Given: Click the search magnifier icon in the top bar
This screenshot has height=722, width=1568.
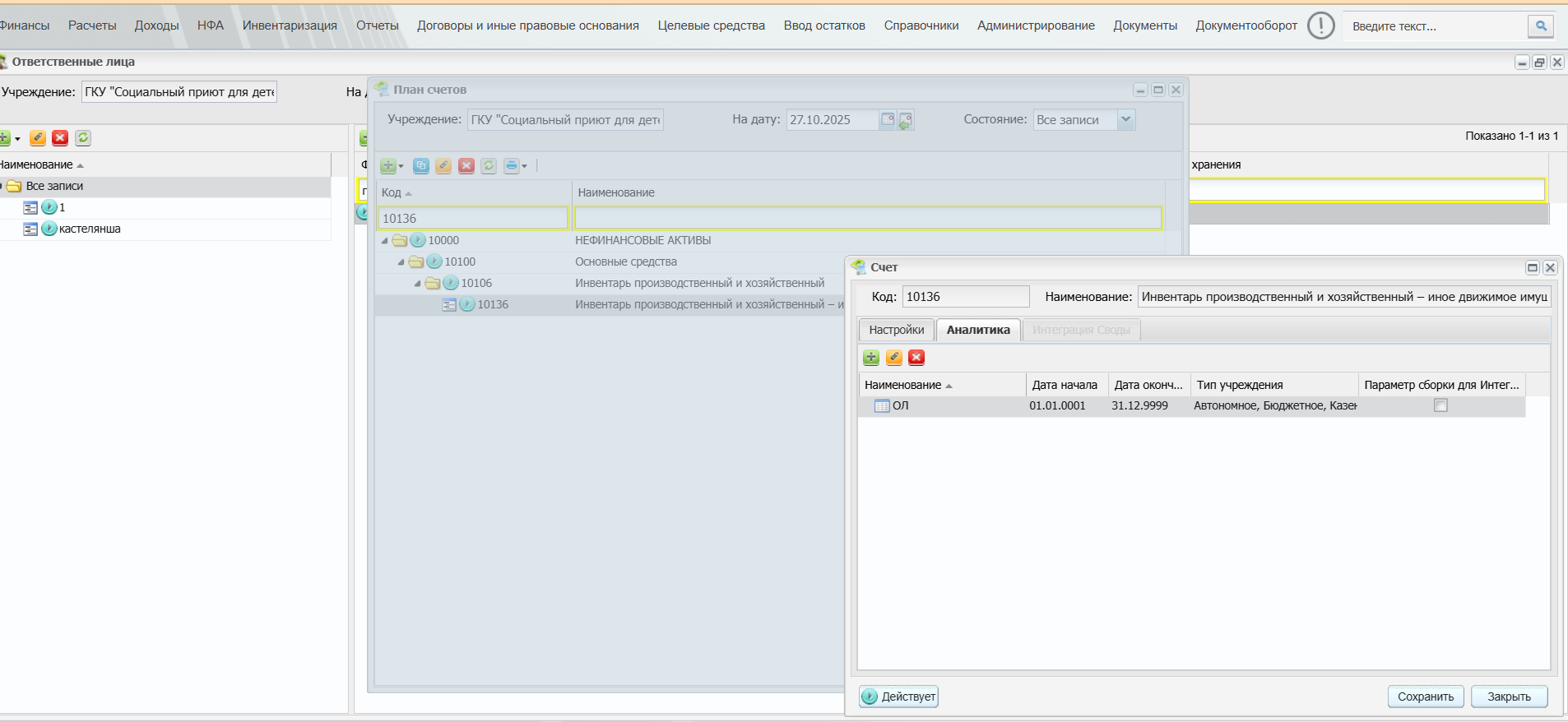Looking at the screenshot, I should (x=1541, y=26).
